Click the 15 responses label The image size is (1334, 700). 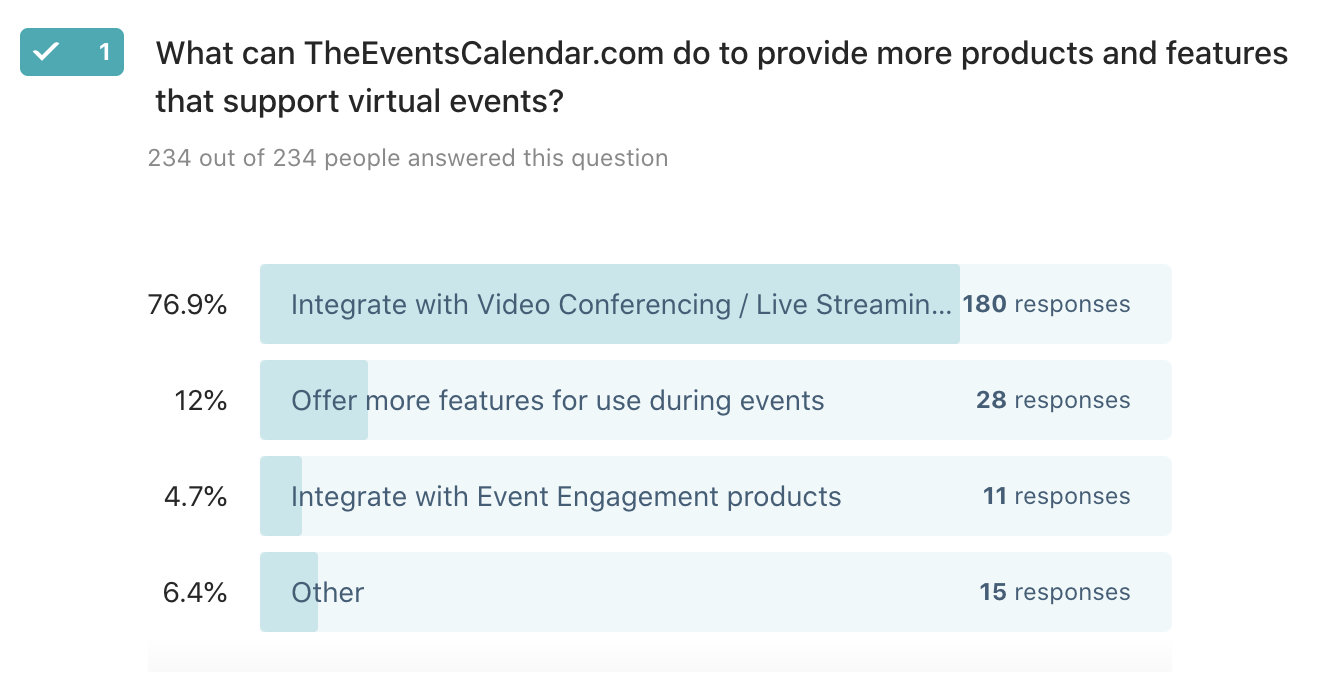(1055, 592)
